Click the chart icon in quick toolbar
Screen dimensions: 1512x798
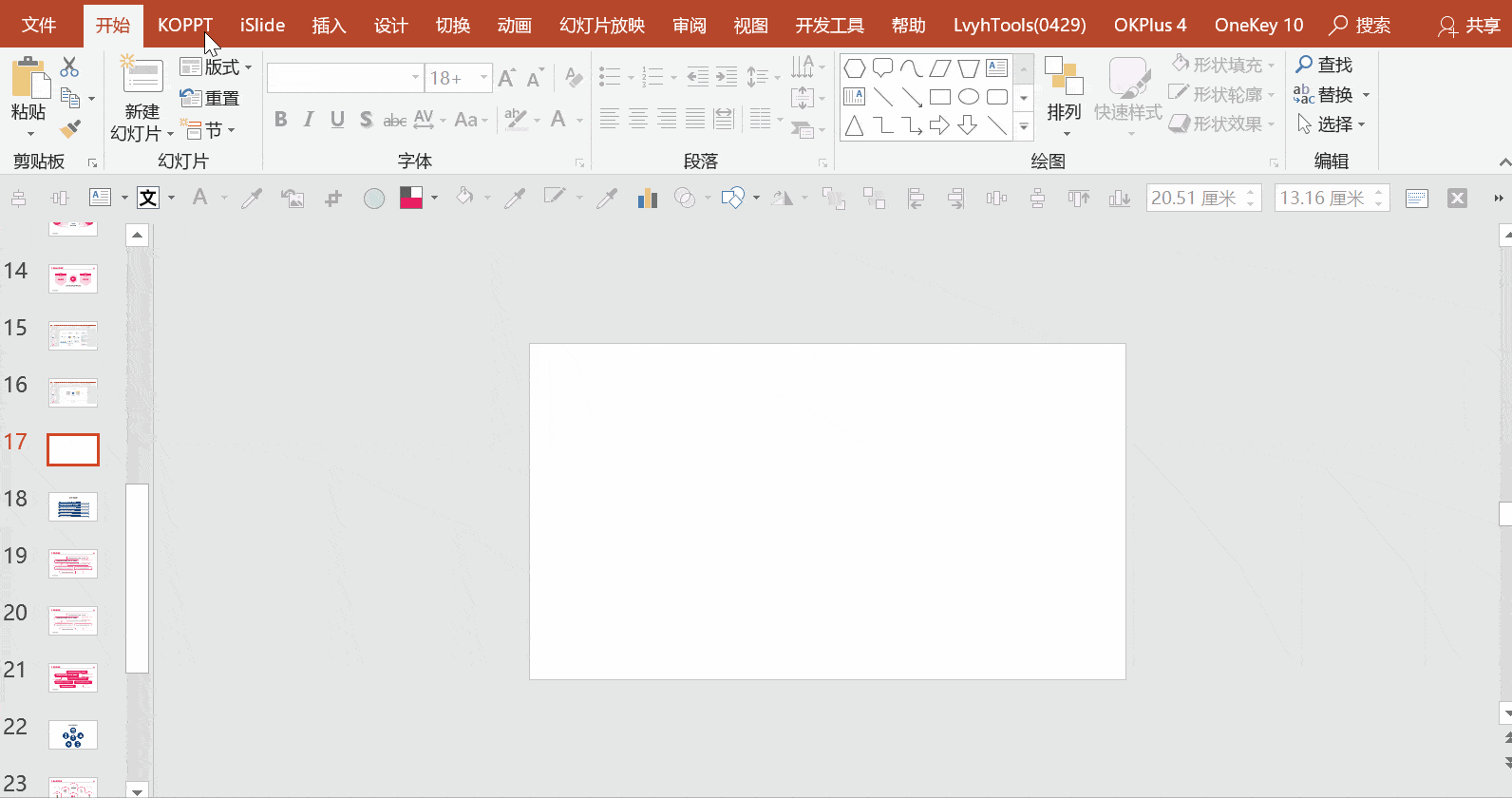pyautogui.click(x=648, y=198)
